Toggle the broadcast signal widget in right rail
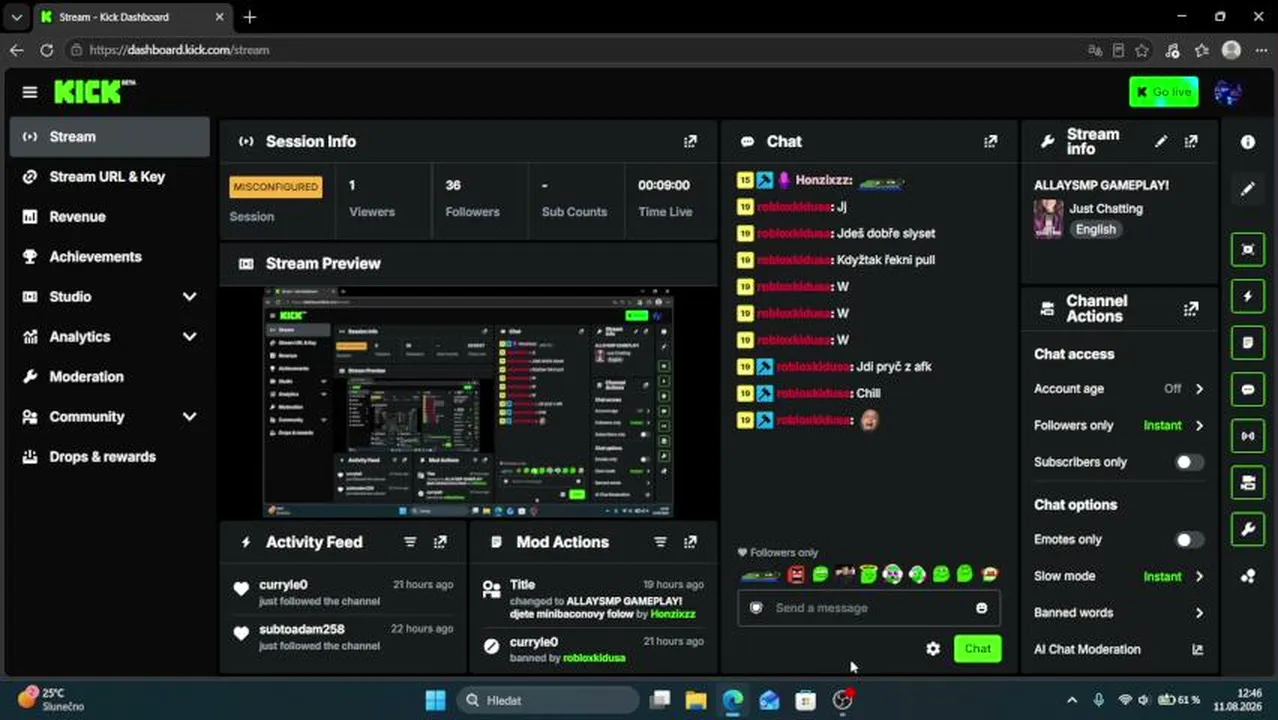Image resolution: width=1278 pixels, height=720 pixels. pyautogui.click(x=1248, y=436)
